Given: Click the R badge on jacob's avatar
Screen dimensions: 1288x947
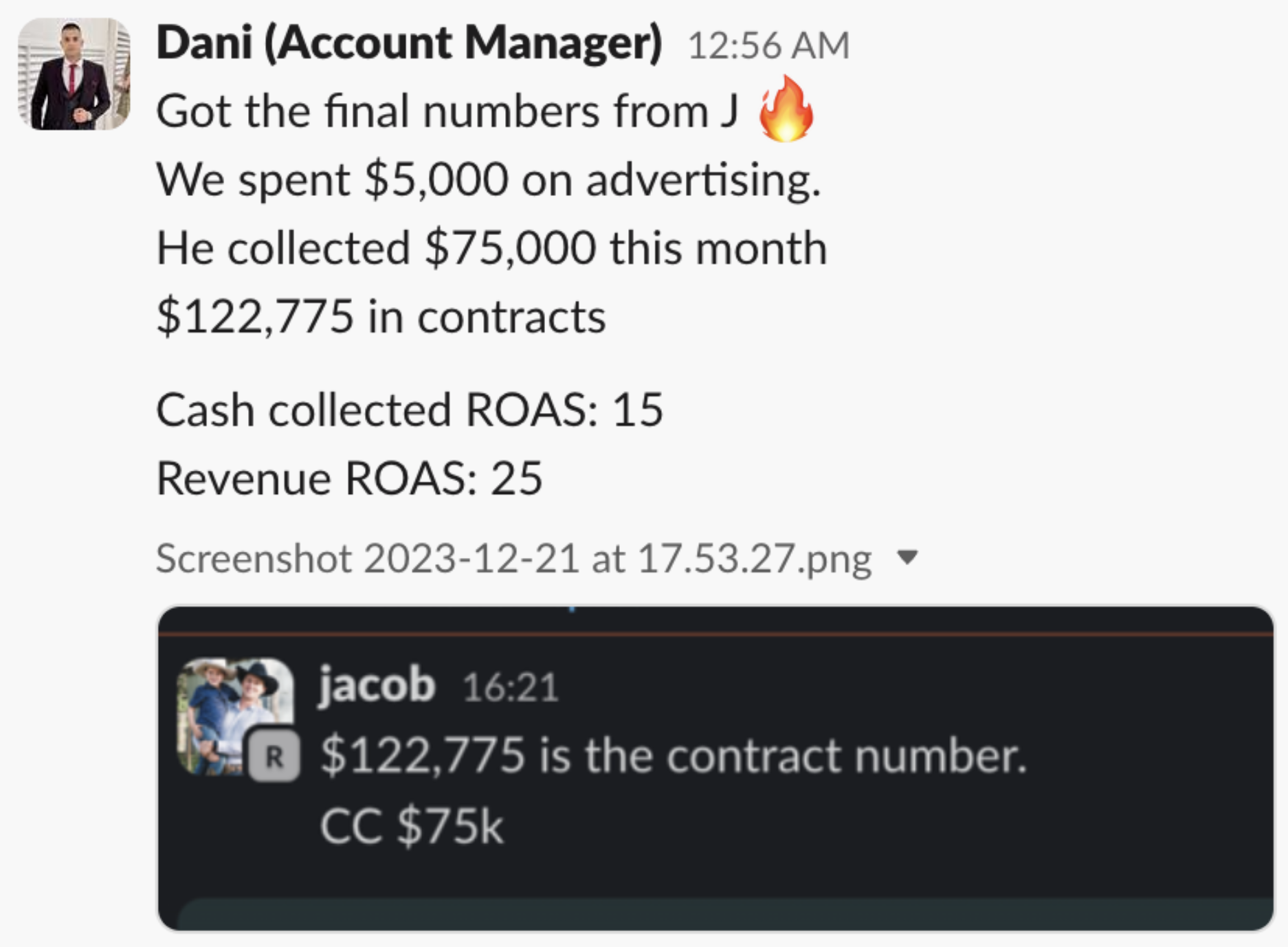Looking at the screenshot, I should tap(274, 757).
